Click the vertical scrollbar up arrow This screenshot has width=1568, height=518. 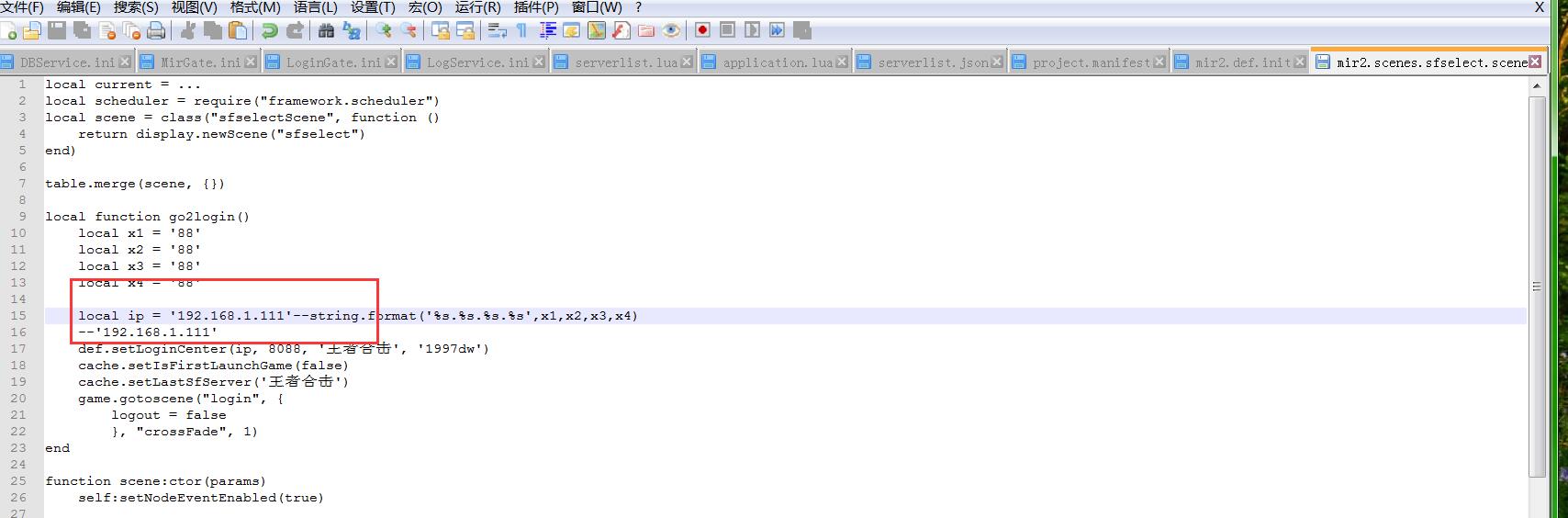coord(1537,85)
